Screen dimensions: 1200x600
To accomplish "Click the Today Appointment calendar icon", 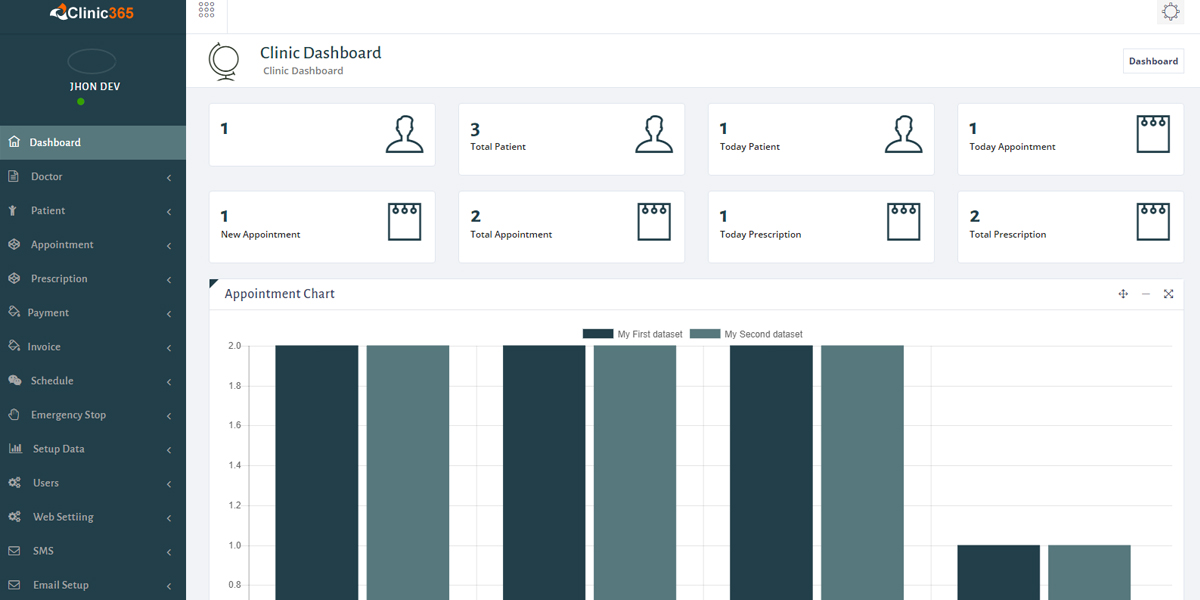I will (1153, 134).
